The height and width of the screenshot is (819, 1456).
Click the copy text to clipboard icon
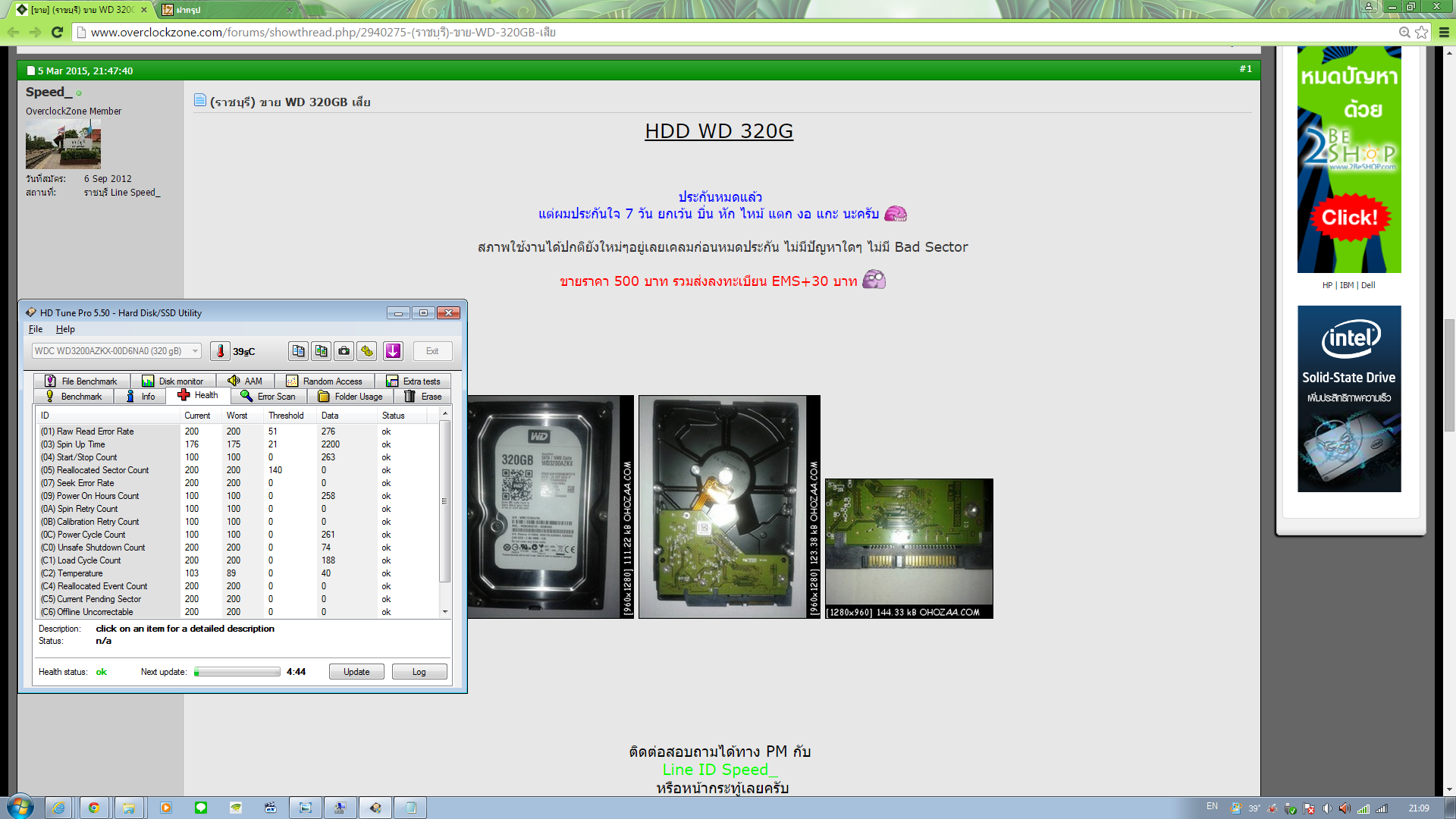(298, 351)
